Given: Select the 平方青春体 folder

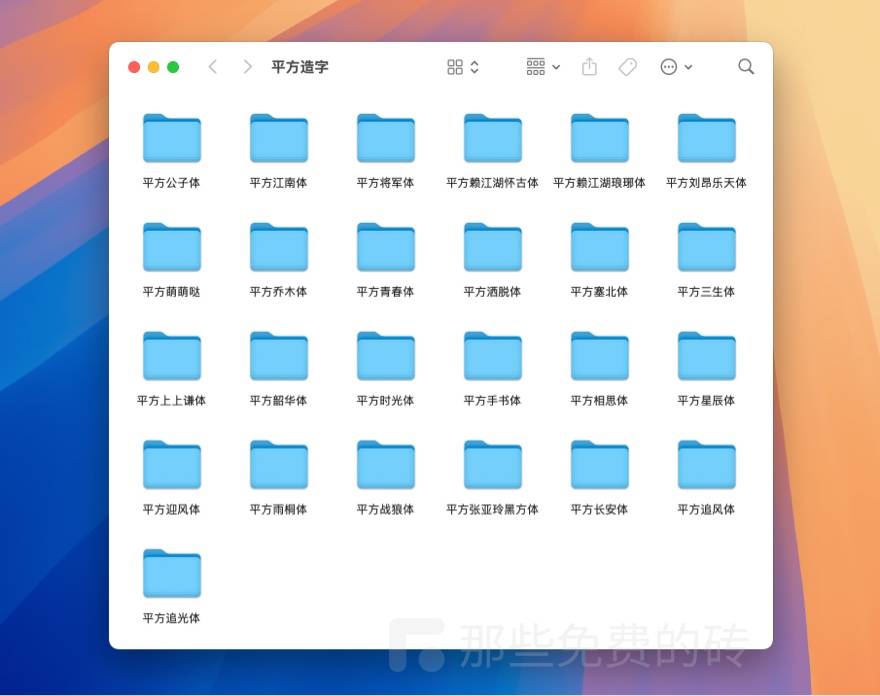Looking at the screenshot, I should tap(385, 247).
